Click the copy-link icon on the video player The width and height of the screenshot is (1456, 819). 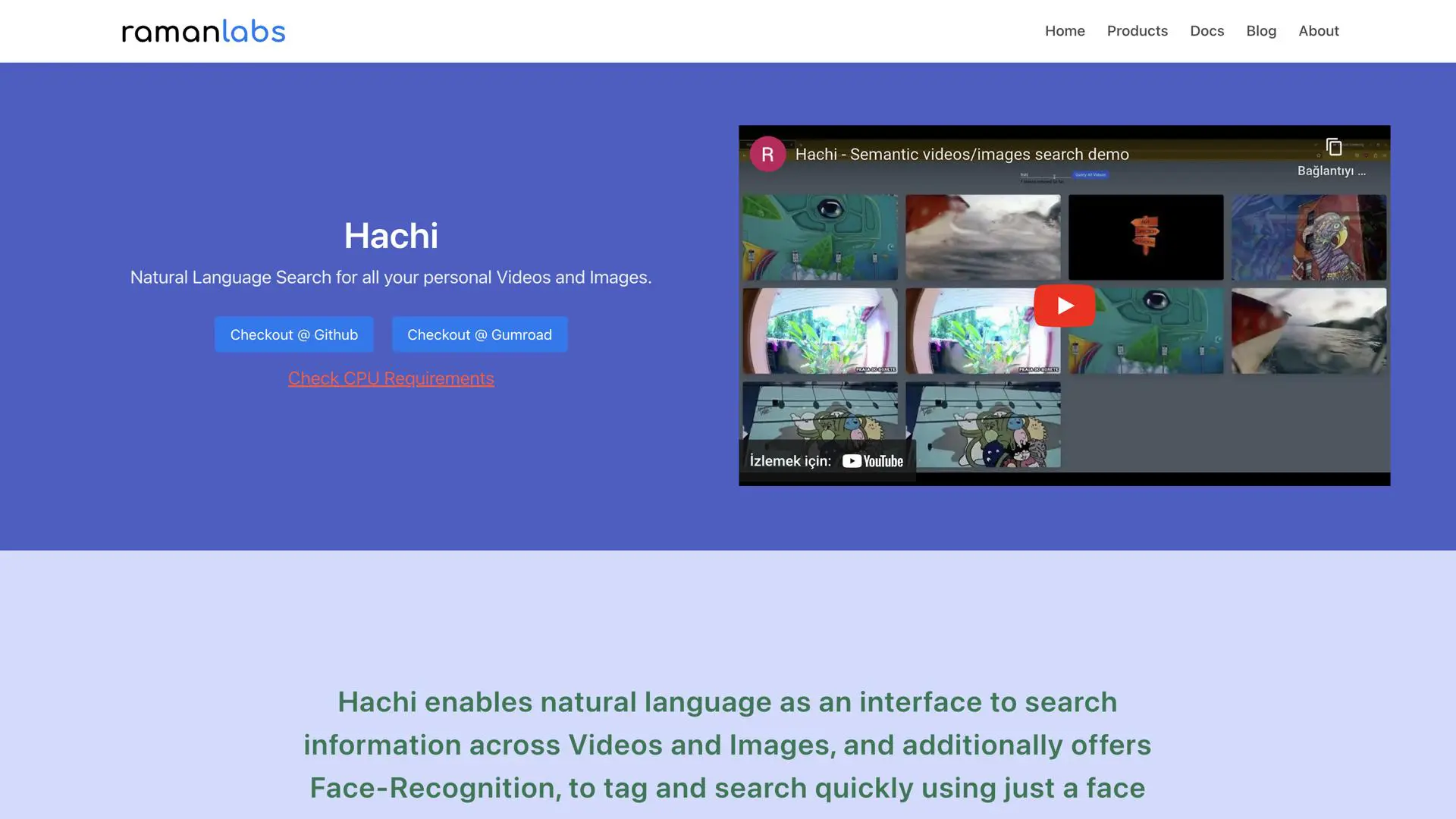tap(1334, 146)
